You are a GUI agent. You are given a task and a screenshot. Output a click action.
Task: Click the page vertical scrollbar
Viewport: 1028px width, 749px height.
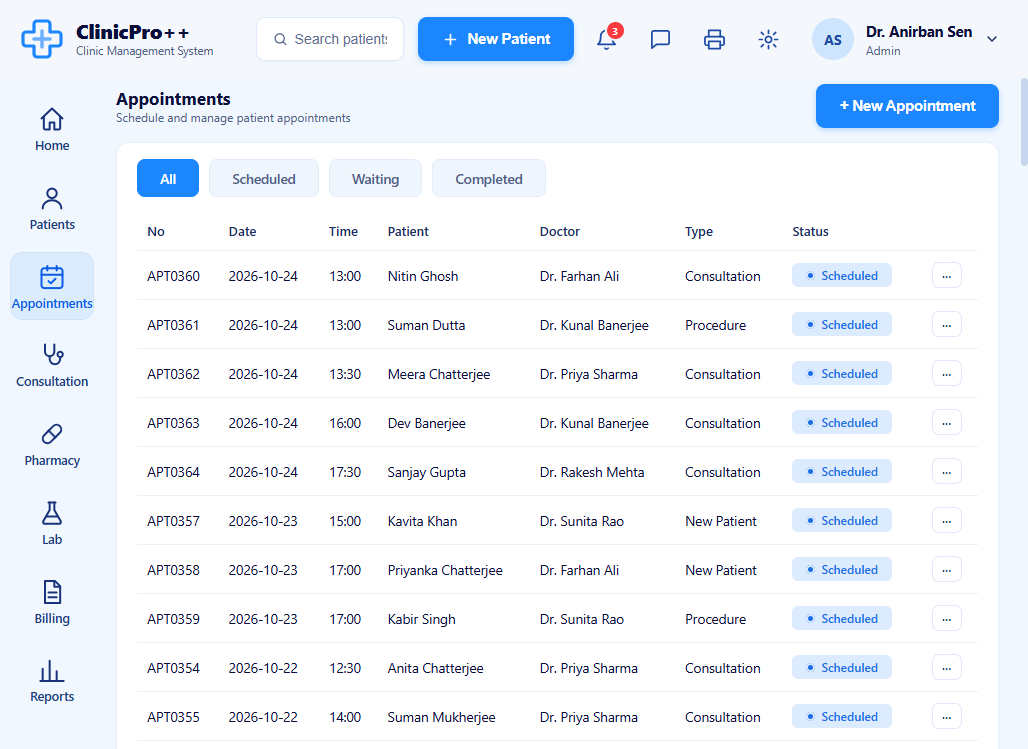pyautogui.click(x=1024, y=122)
